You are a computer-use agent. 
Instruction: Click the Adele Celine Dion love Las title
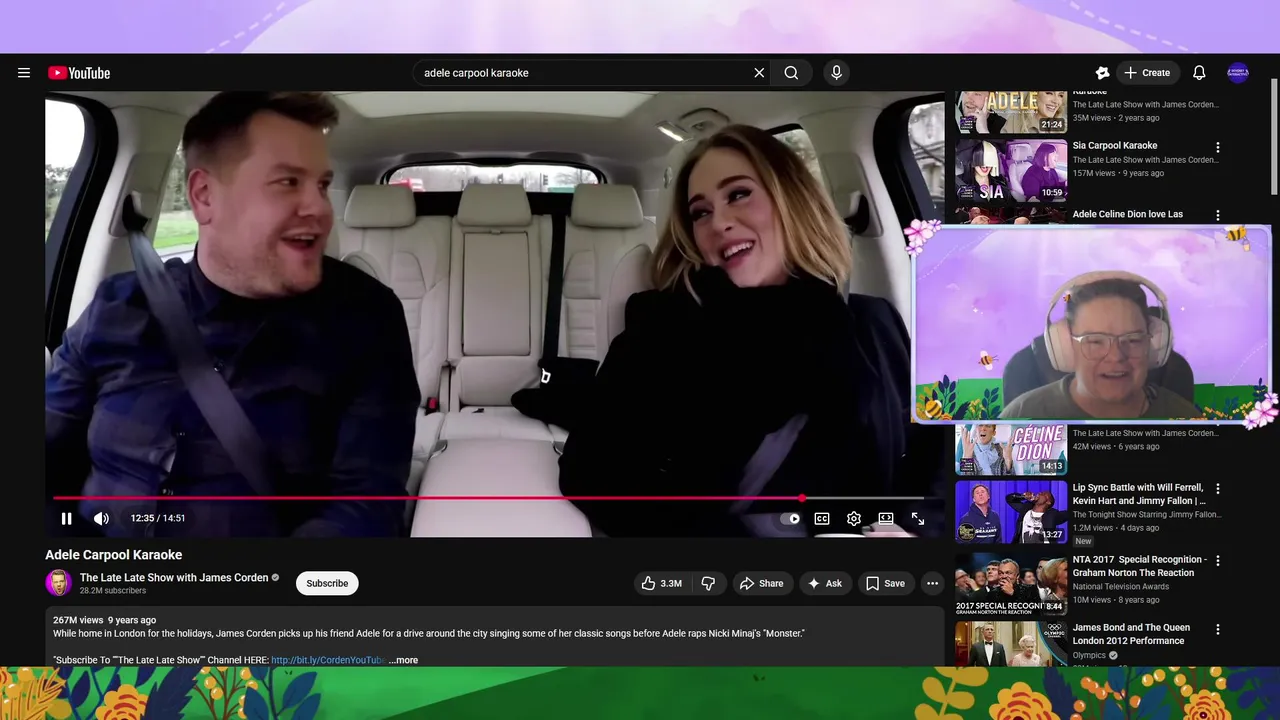1128,214
